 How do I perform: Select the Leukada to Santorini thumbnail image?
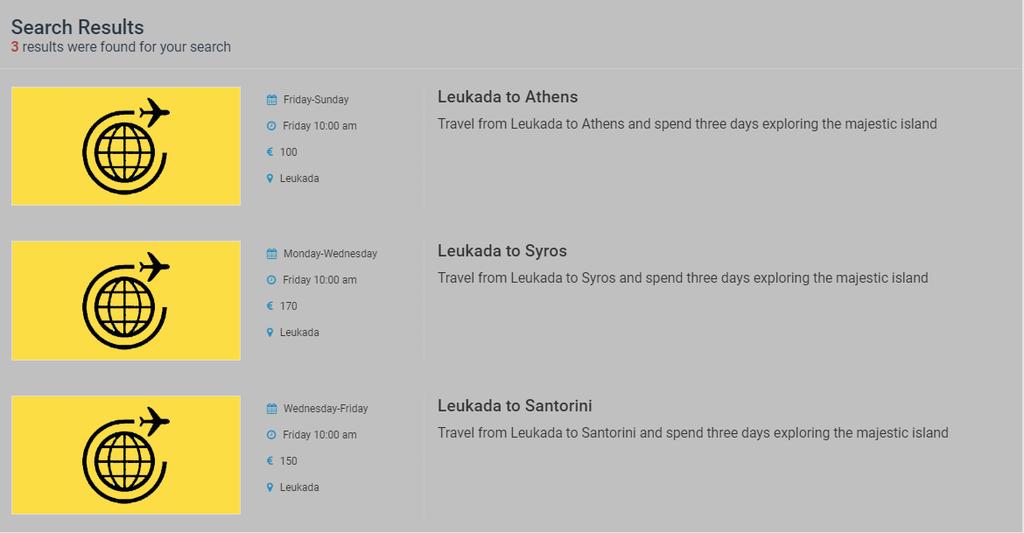pyautogui.click(x=126, y=455)
